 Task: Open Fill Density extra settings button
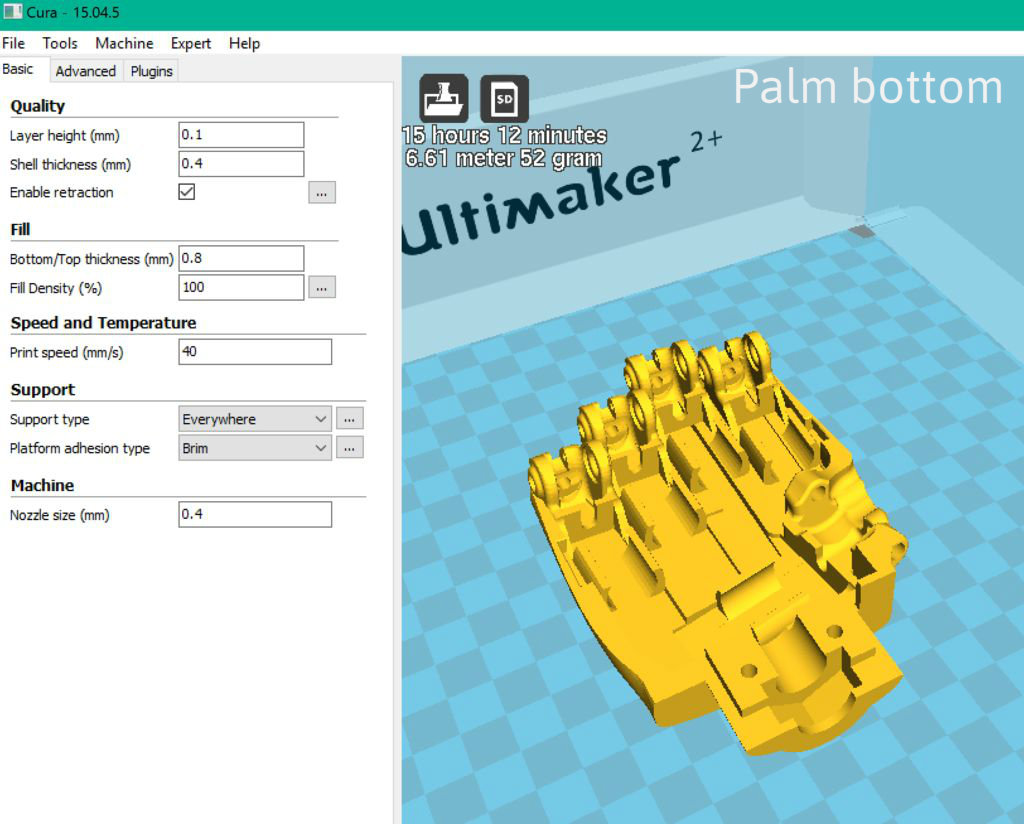[322, 287]
